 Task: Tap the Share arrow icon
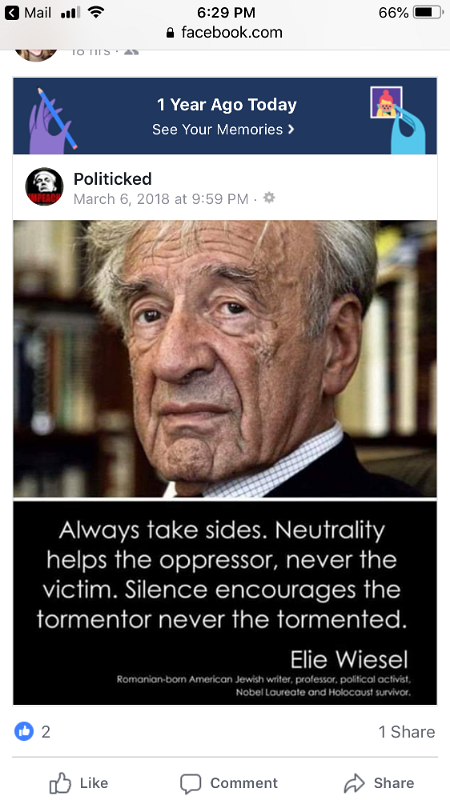[355, 783]
